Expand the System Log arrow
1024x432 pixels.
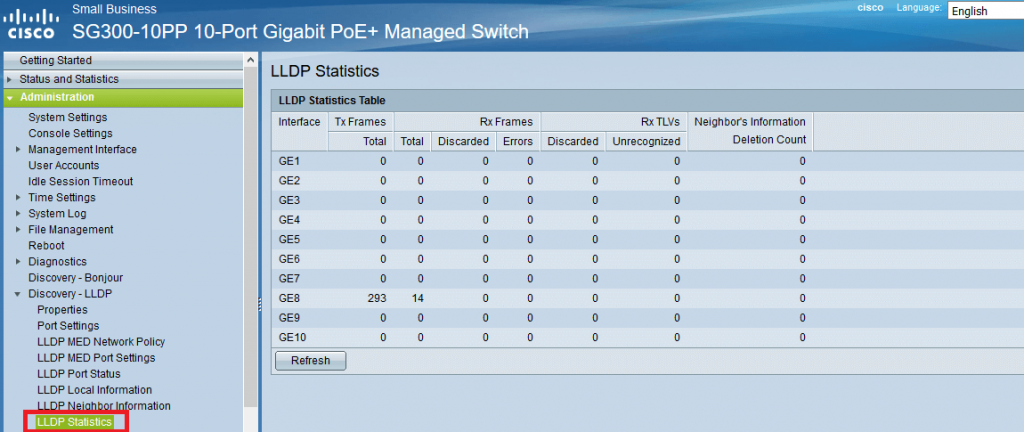coord(18,213)
